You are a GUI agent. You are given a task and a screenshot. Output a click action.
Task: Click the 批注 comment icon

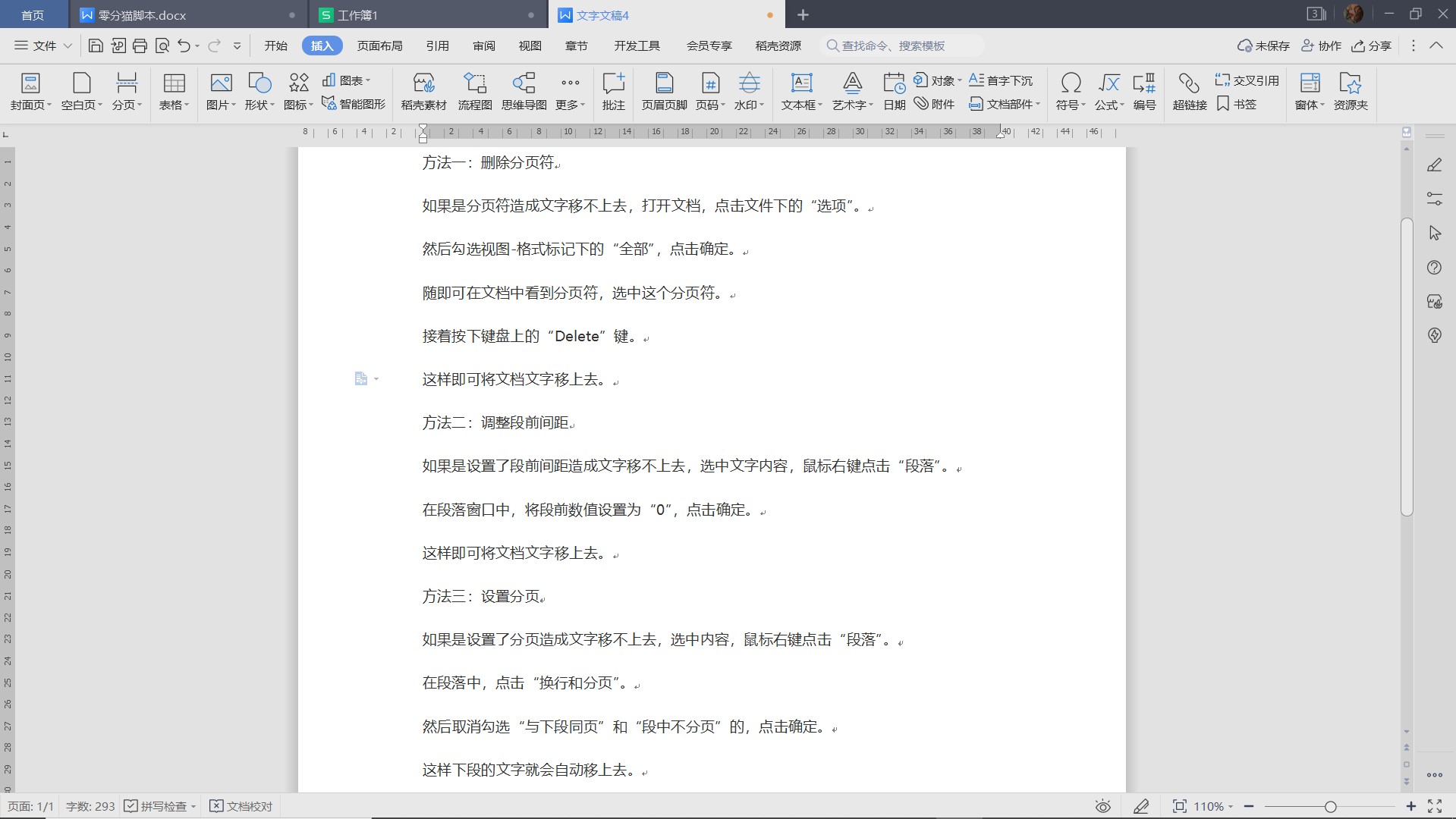[613, 92]
